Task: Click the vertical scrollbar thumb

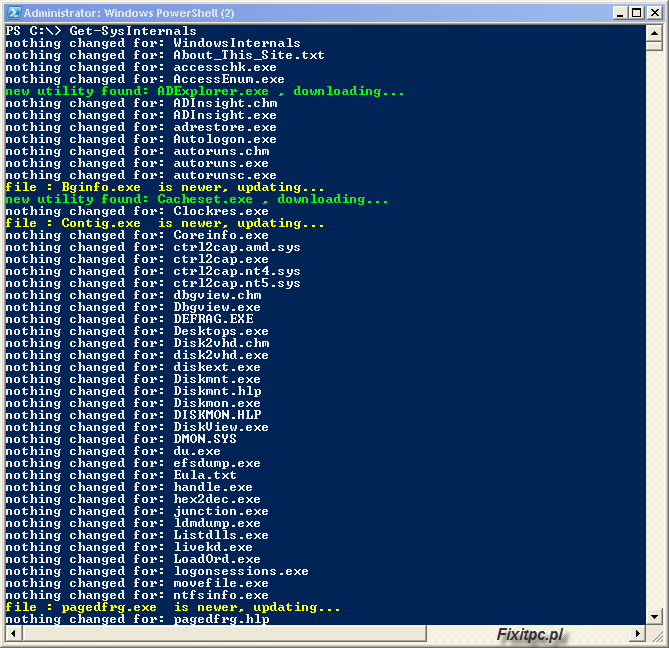Action: [x=654, y=46]
